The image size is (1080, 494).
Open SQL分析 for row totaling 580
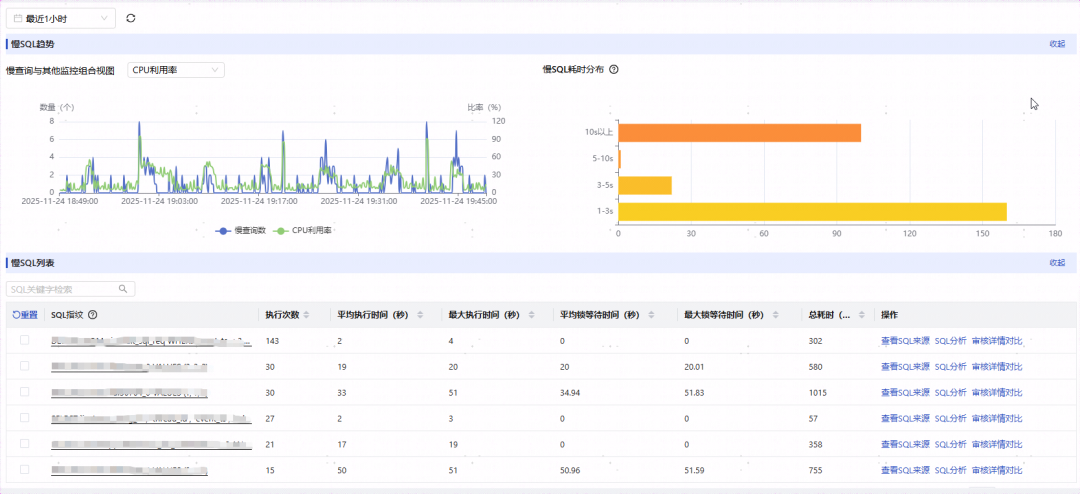pos(951,367)
